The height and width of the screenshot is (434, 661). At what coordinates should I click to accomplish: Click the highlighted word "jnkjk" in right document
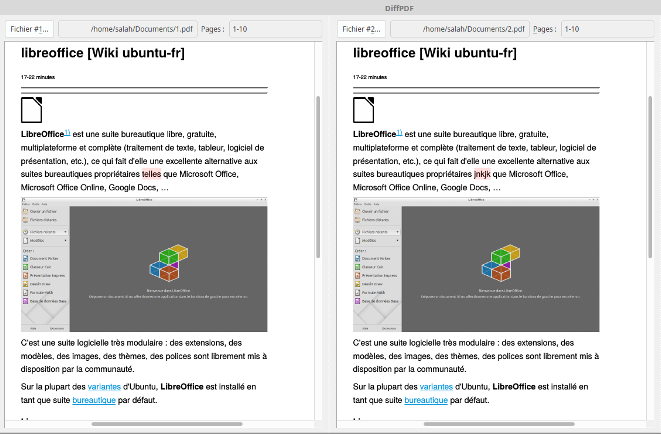click(x=482, y=174)
